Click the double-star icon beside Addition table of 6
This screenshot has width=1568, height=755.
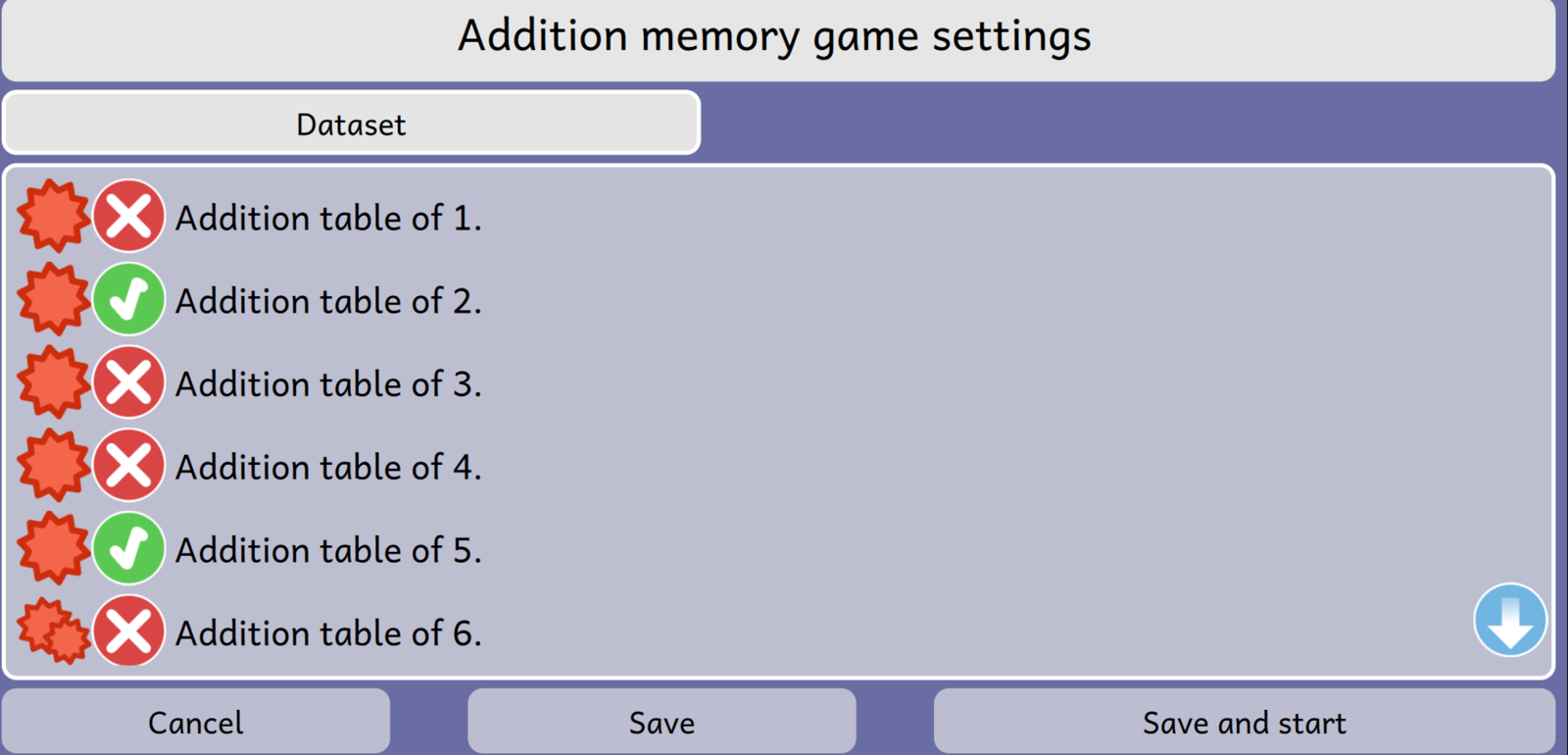(x=54, y=631)
